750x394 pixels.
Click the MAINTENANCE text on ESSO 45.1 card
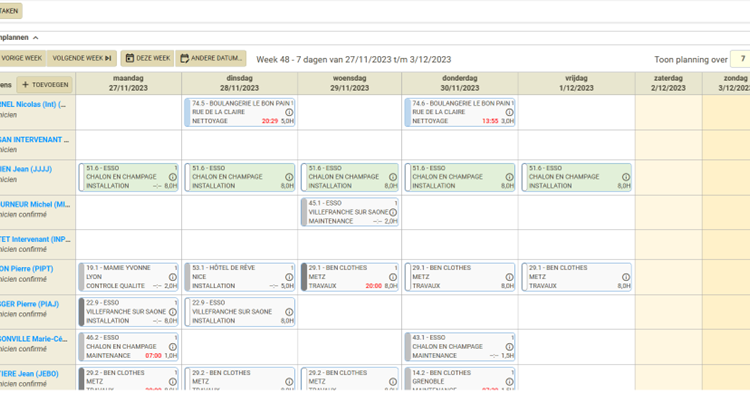coord(331,221)
